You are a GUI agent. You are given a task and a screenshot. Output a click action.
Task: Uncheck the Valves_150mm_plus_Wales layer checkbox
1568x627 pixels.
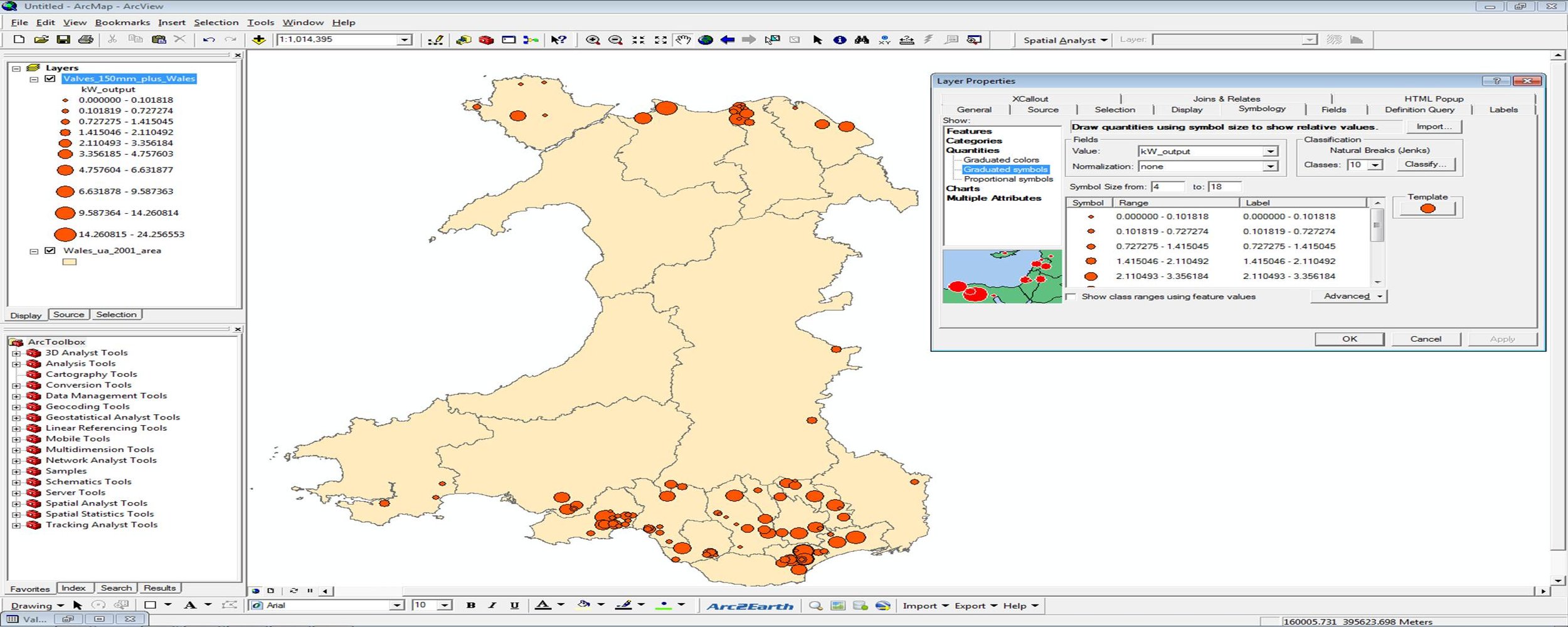(50, 79)
